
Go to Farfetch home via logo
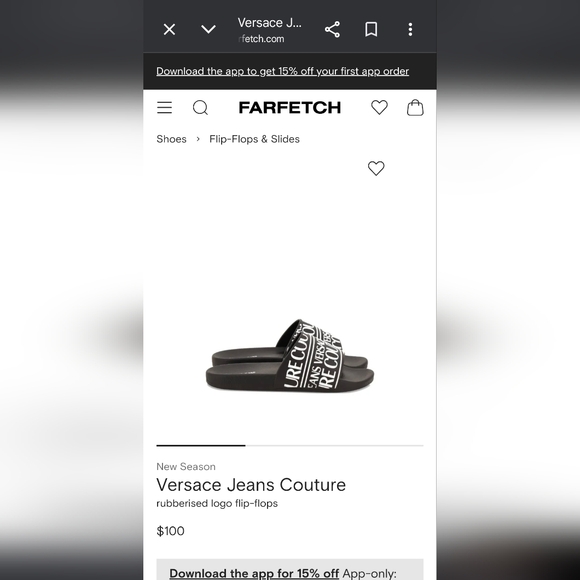click(290, 108)
